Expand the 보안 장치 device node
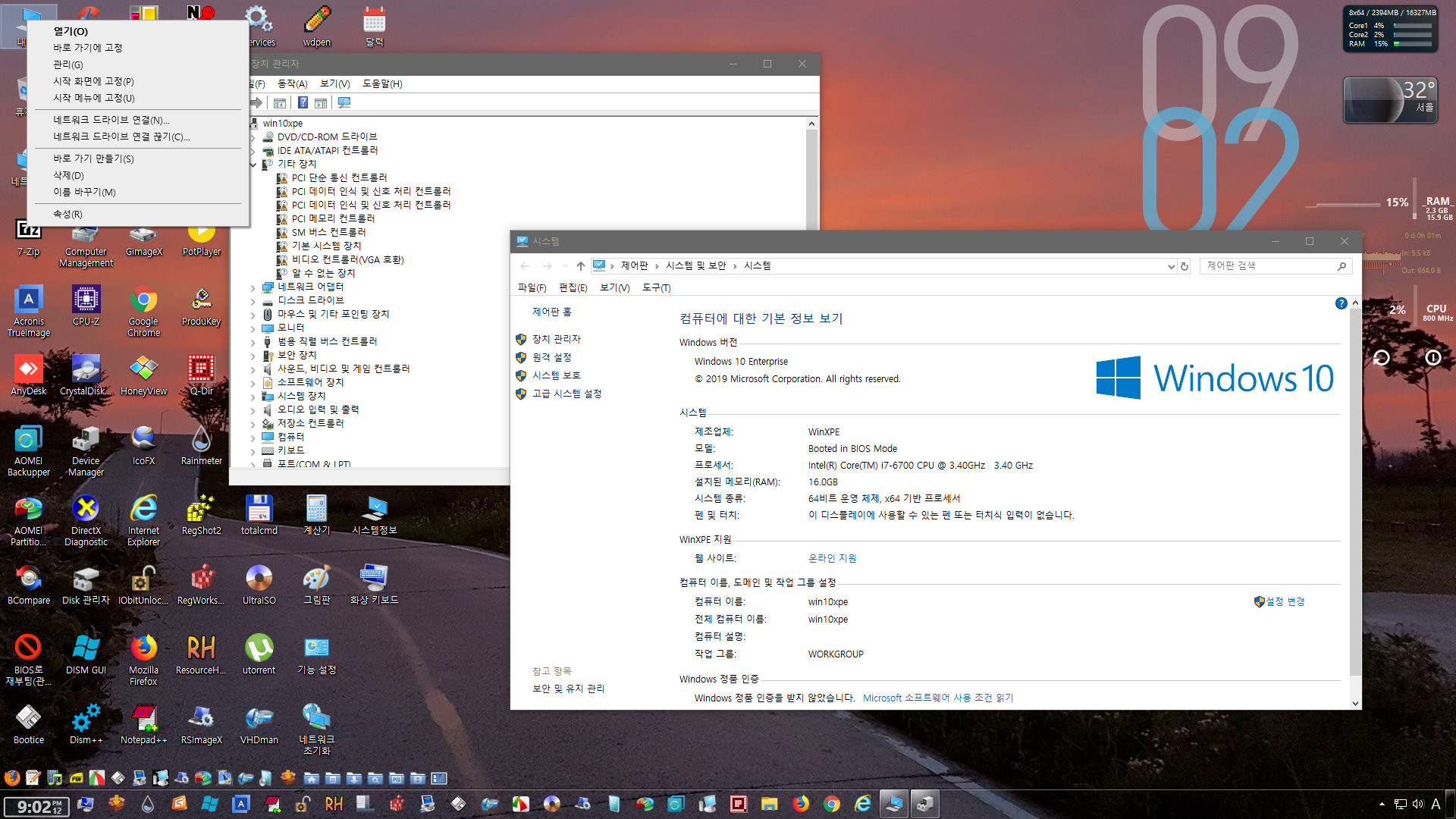Viewport: 1456px width, 819px height. [253, 356]
